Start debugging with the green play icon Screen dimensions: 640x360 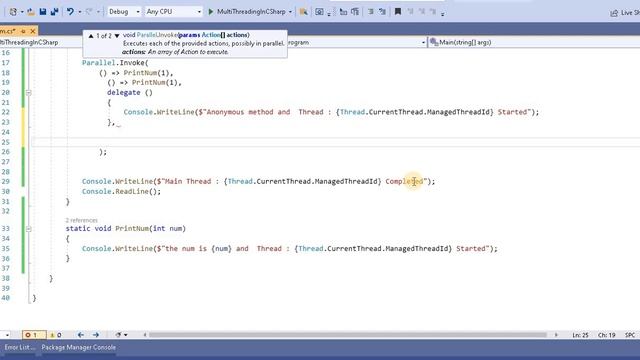(x=211, y=12)
